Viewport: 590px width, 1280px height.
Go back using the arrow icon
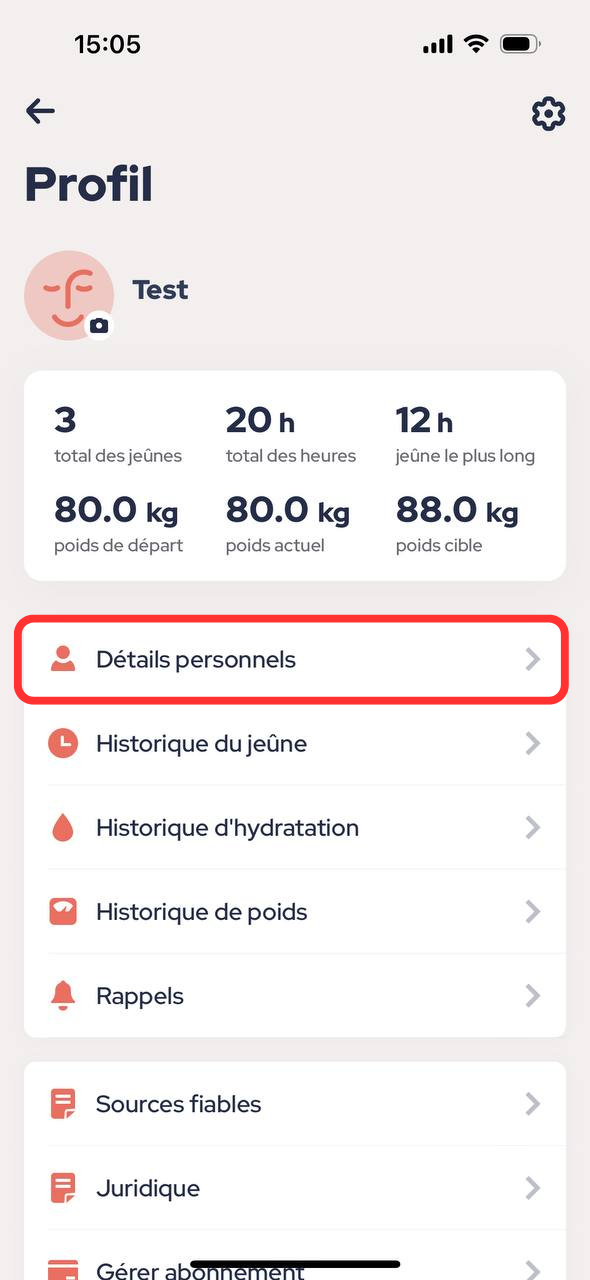pos(41,110)
